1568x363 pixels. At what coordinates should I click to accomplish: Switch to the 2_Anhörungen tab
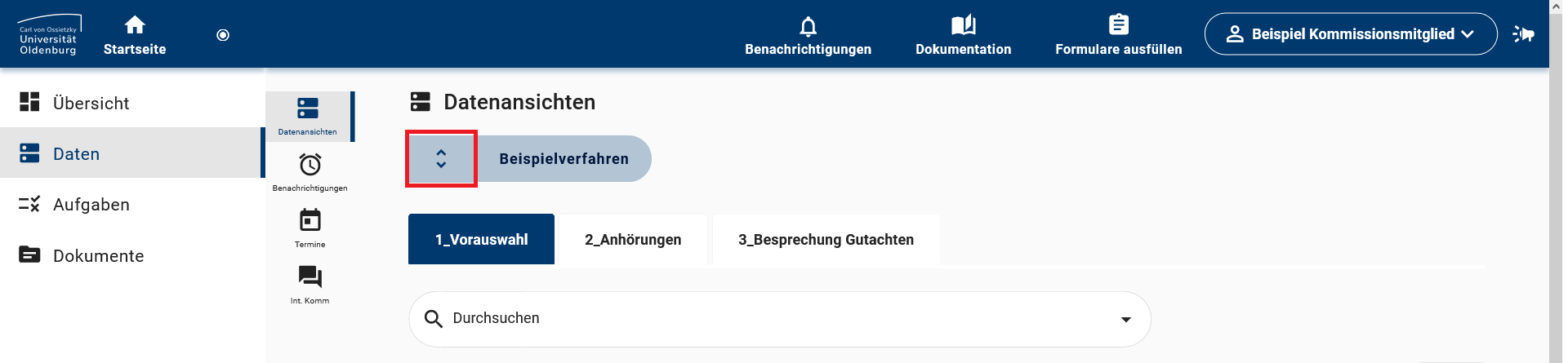[632, 240]
